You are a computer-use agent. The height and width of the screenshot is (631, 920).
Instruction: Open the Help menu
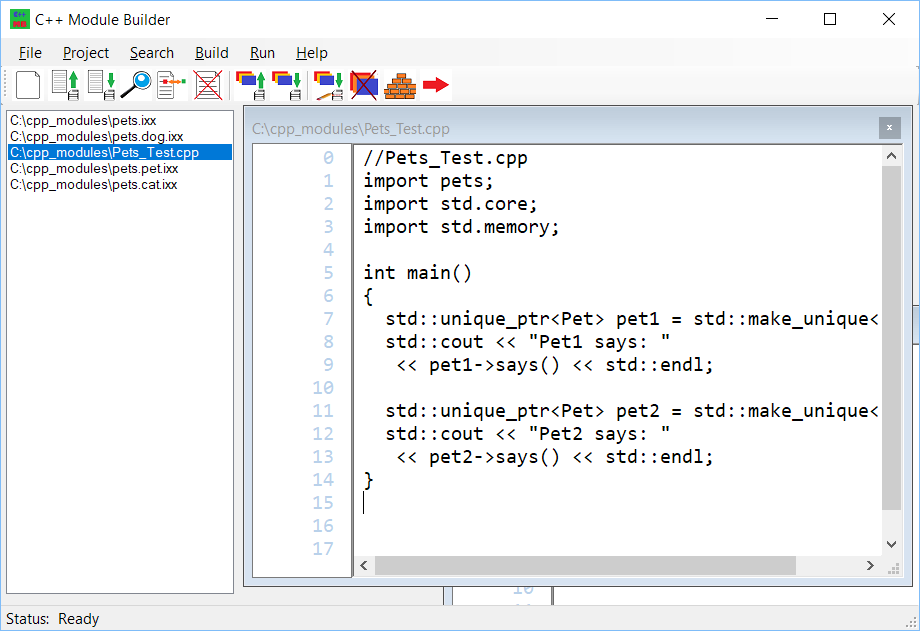tap(312, 53)
